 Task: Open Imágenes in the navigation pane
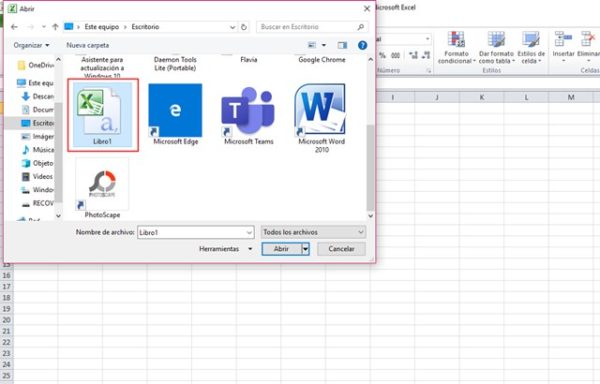coord(38,137)
